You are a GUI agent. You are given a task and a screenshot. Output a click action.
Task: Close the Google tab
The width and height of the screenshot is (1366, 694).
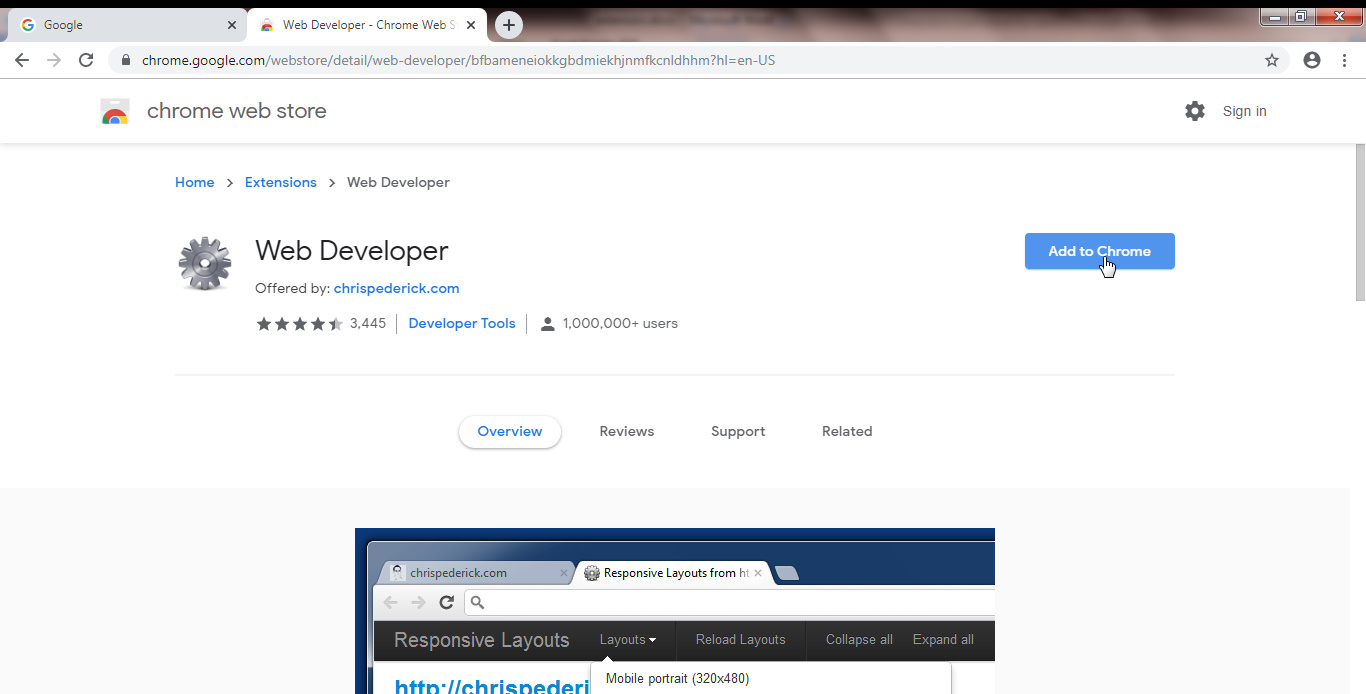click(x=232, y=25)
